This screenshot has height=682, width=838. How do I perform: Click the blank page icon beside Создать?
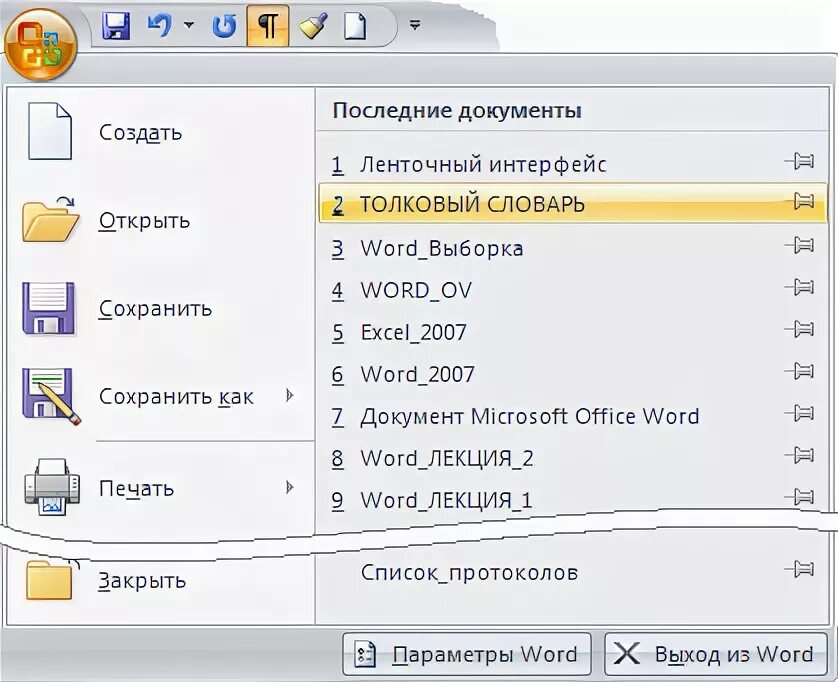point(50,131)
